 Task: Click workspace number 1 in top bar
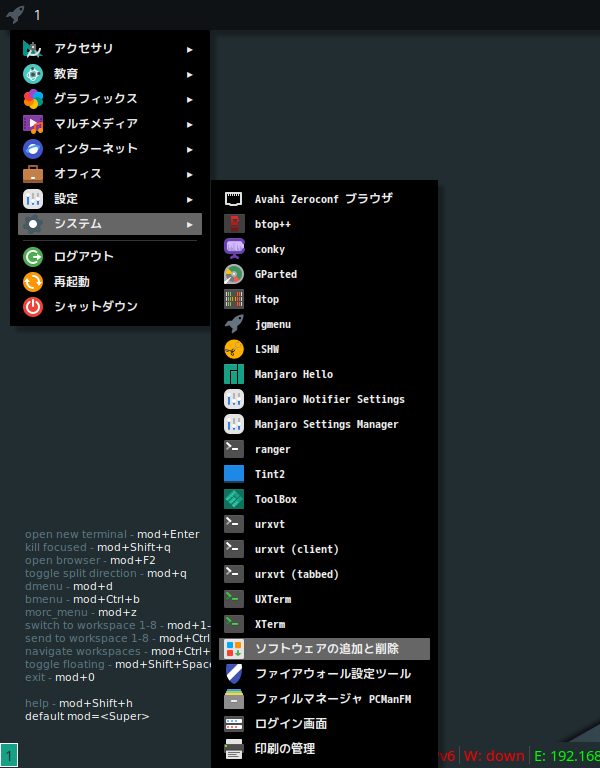37,15
